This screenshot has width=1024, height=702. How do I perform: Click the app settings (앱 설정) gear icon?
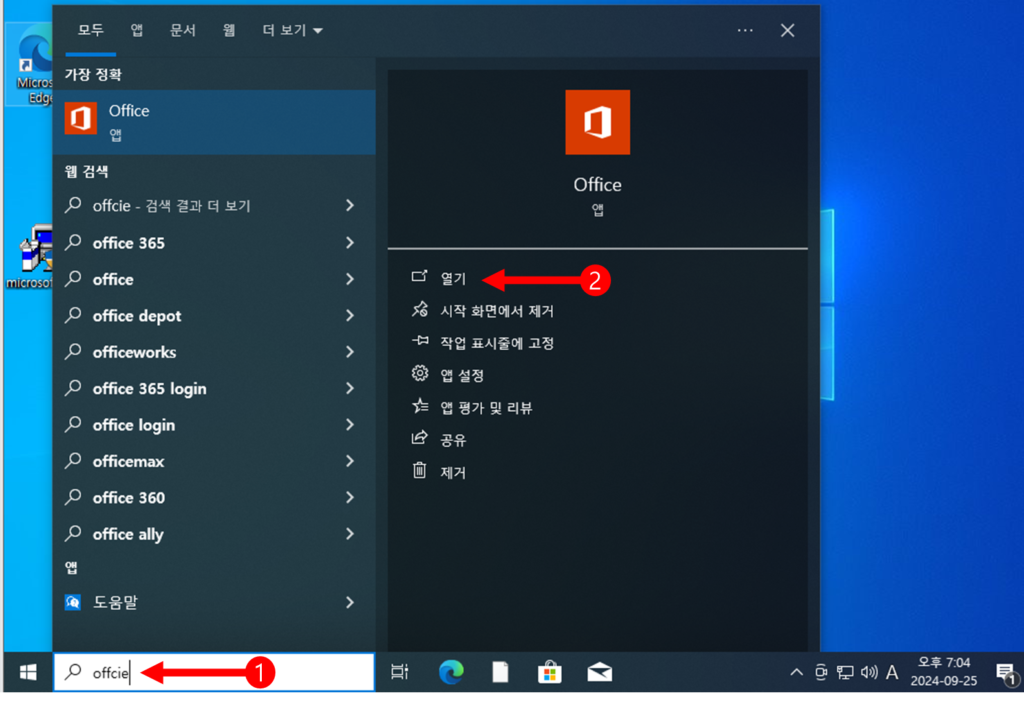419,374
